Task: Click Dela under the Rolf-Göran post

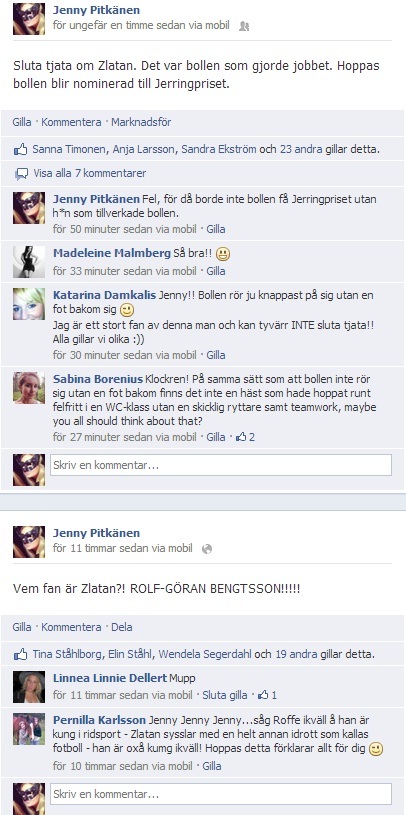Action: coord(122,627)
